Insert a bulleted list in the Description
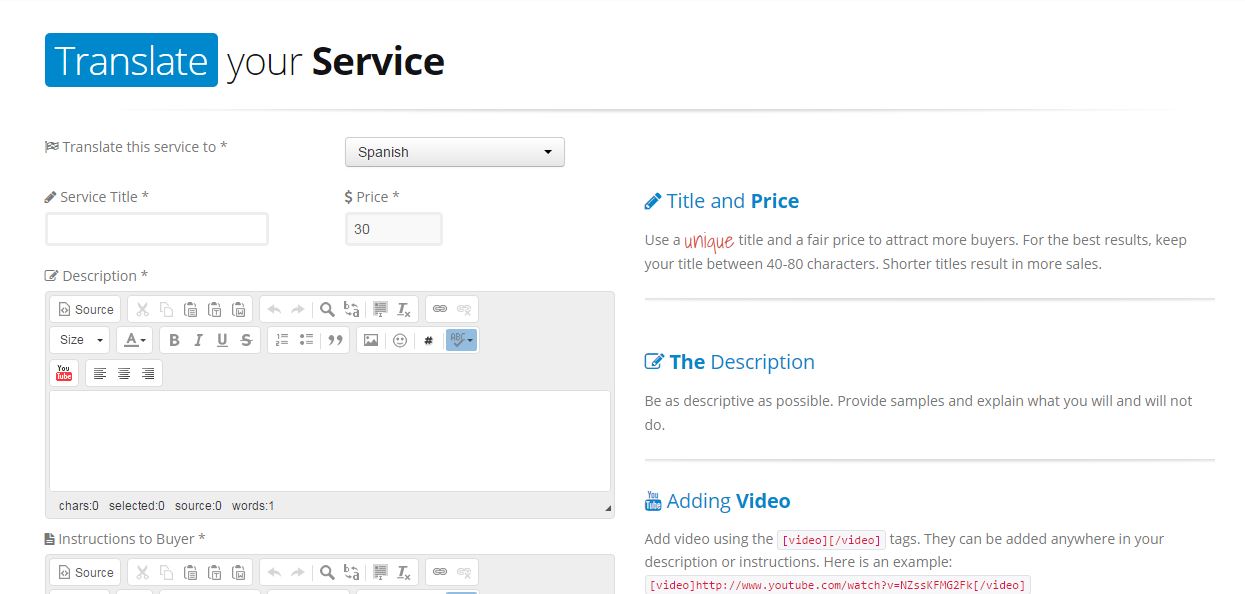Screen dimensions: 1245x594 [306, 340]
